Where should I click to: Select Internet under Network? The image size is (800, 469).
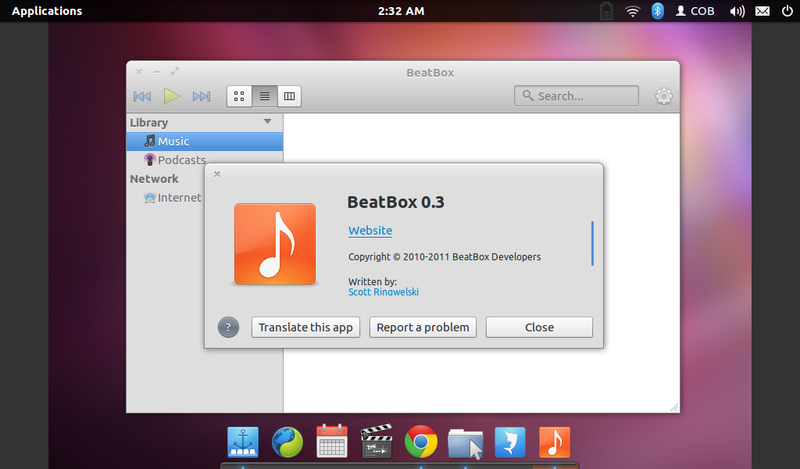tap(172, 198)
